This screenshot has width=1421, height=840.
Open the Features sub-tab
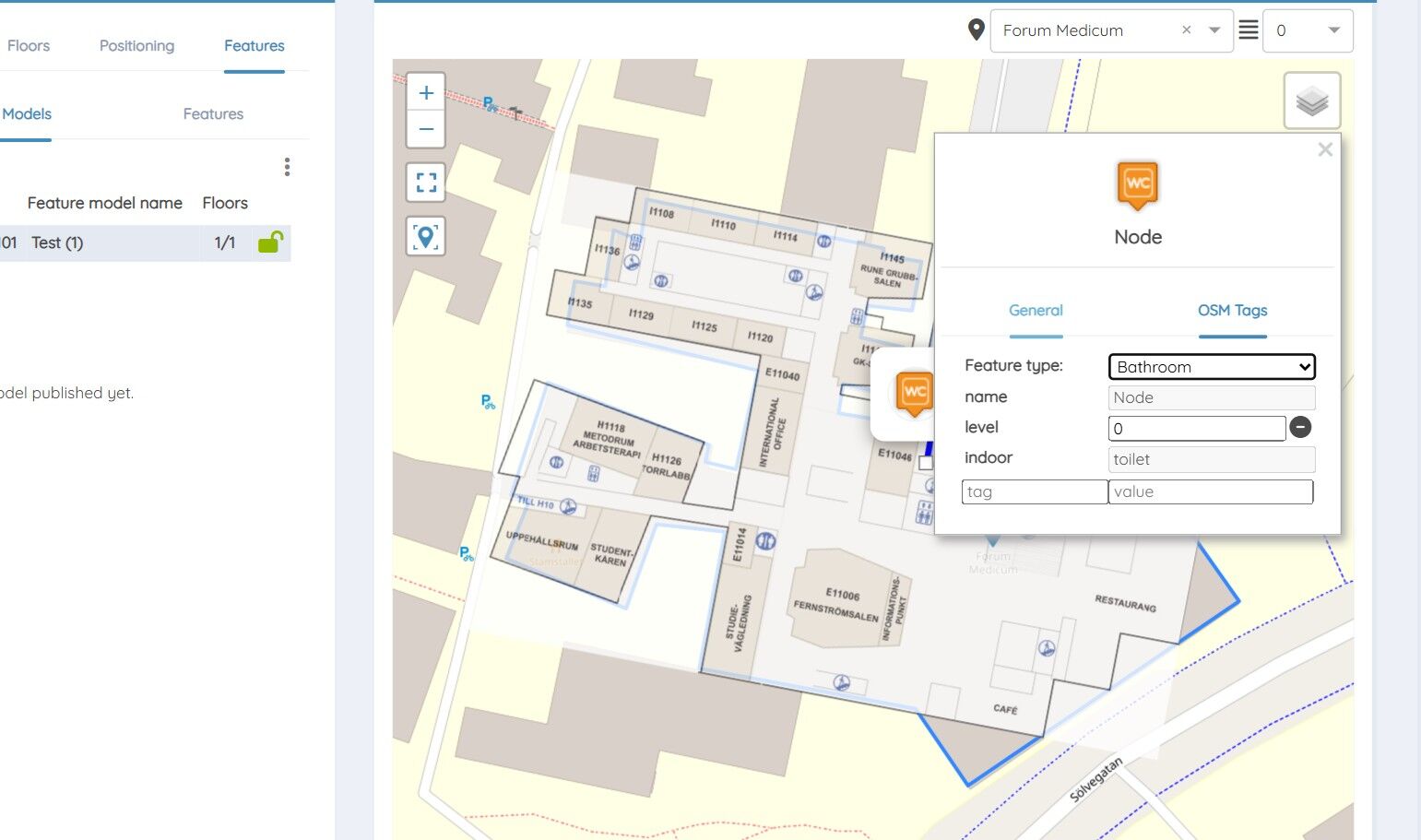coord(213,113)
